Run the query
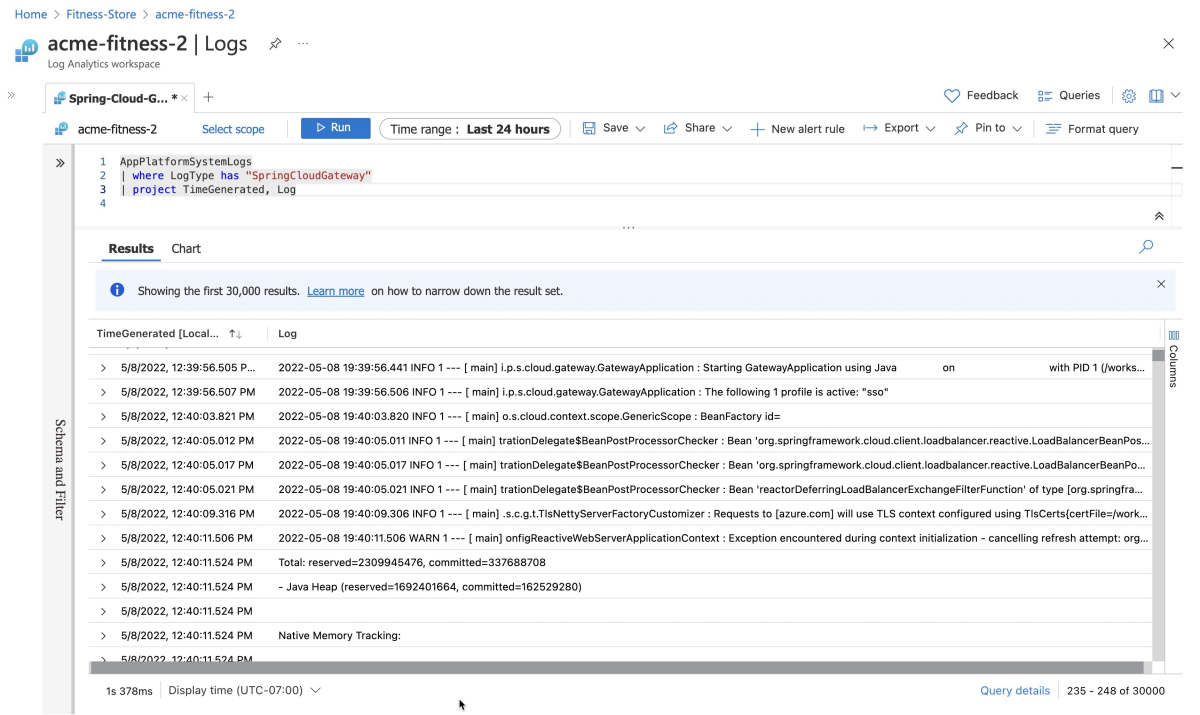Screen dimensions: 1200x715 335,128
